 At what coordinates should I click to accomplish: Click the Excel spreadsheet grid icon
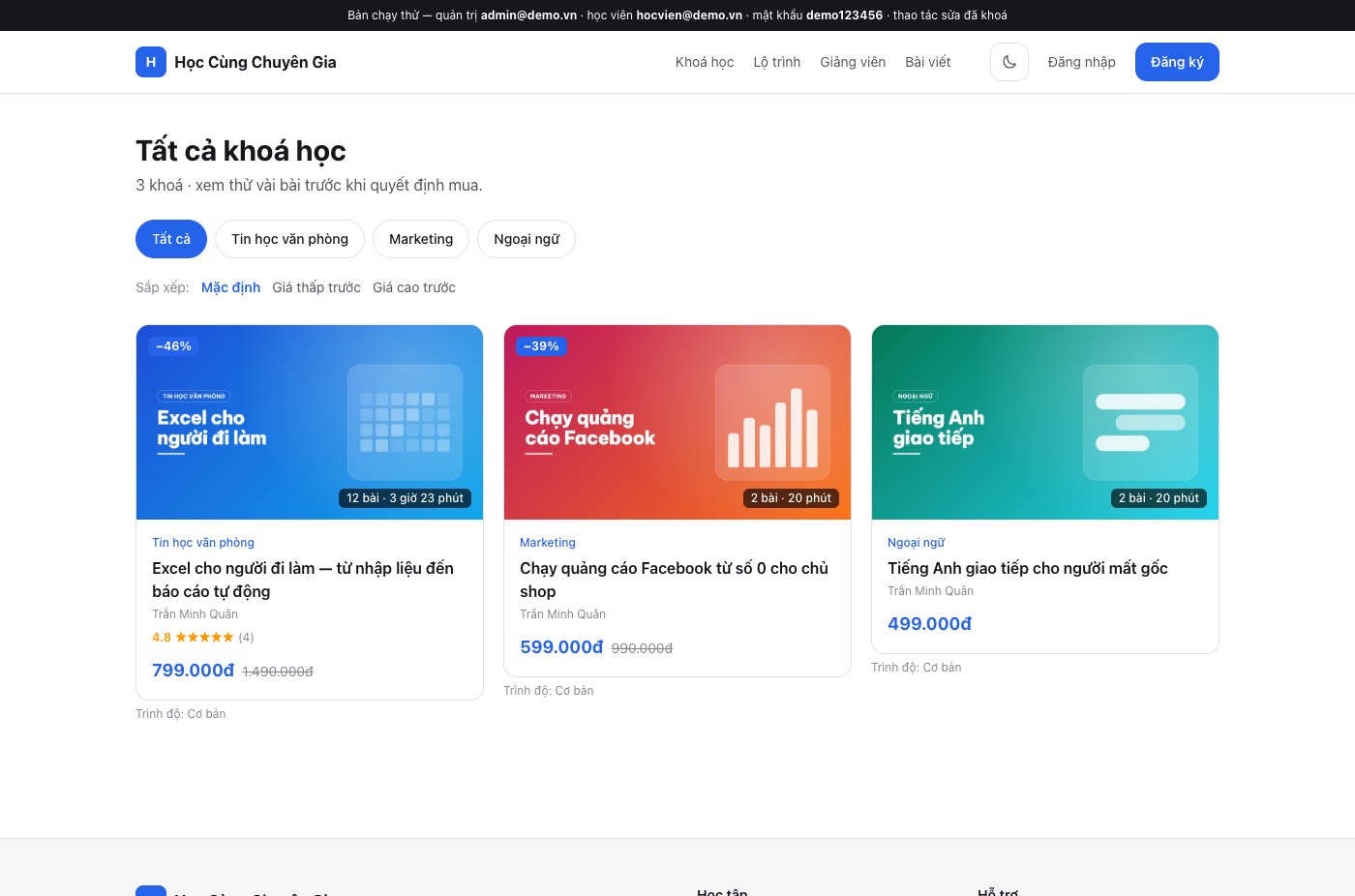(x=405, y=422)
